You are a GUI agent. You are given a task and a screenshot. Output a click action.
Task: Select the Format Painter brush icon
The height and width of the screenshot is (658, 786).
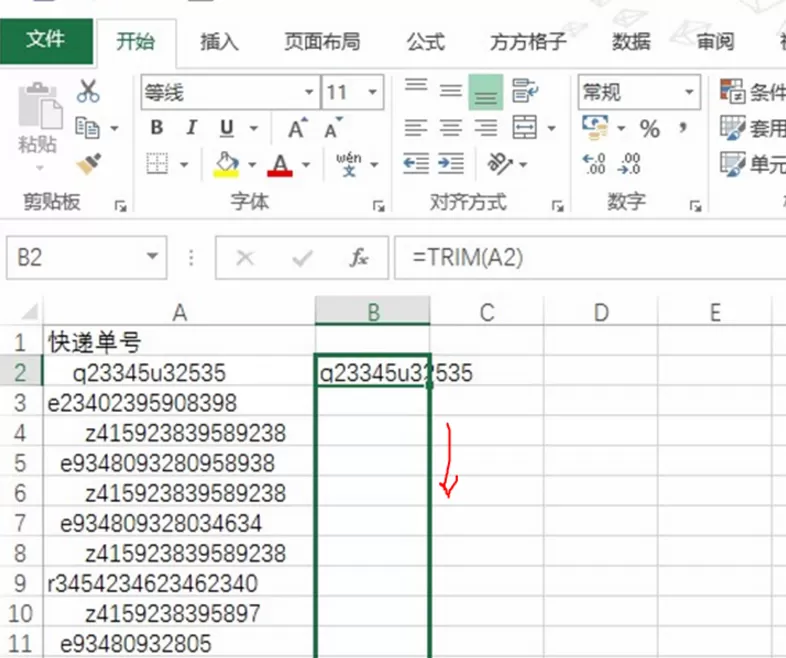[88, 164]
